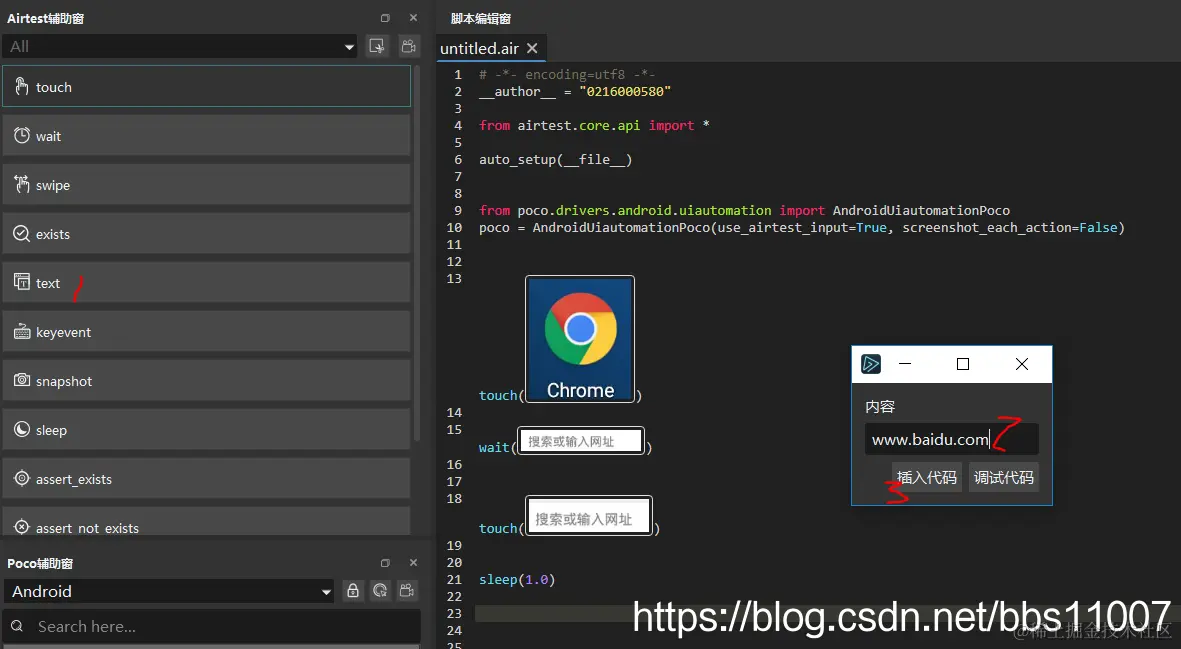The height and width of the screenshot is (649, 1181).
Task: Click the Airtest command list scrollbar
Action: pos(417,254)
